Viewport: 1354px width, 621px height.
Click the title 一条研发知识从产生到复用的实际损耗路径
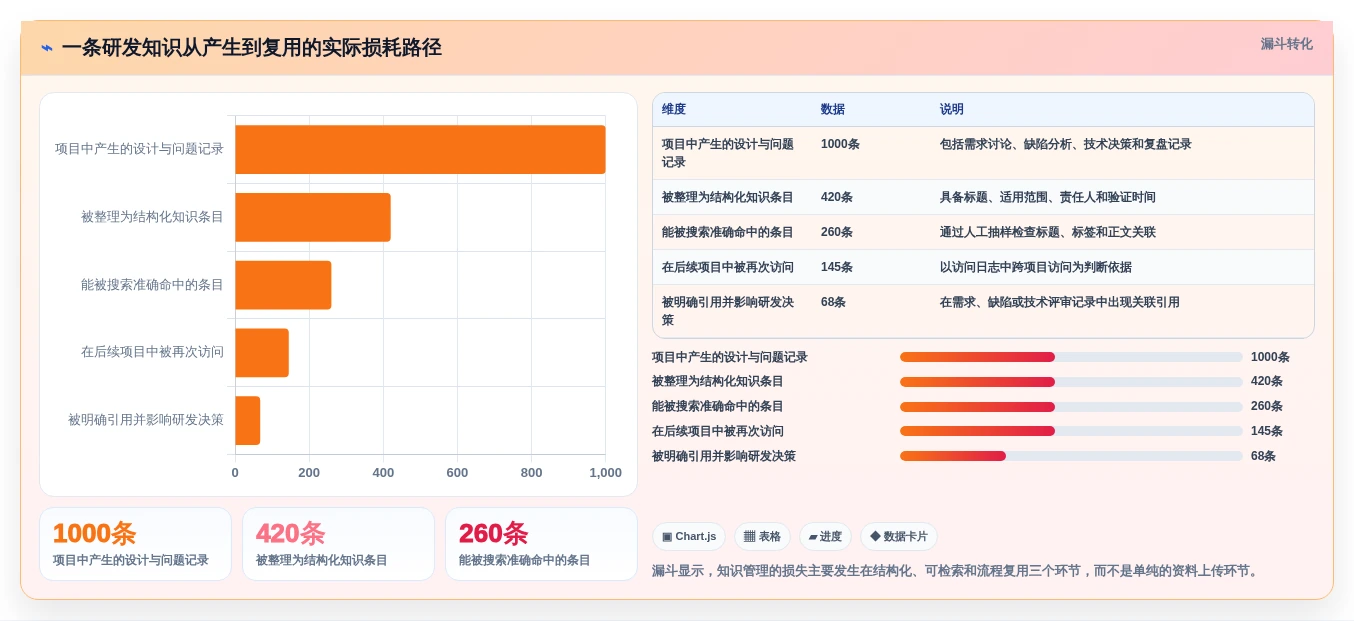(252, 48)
